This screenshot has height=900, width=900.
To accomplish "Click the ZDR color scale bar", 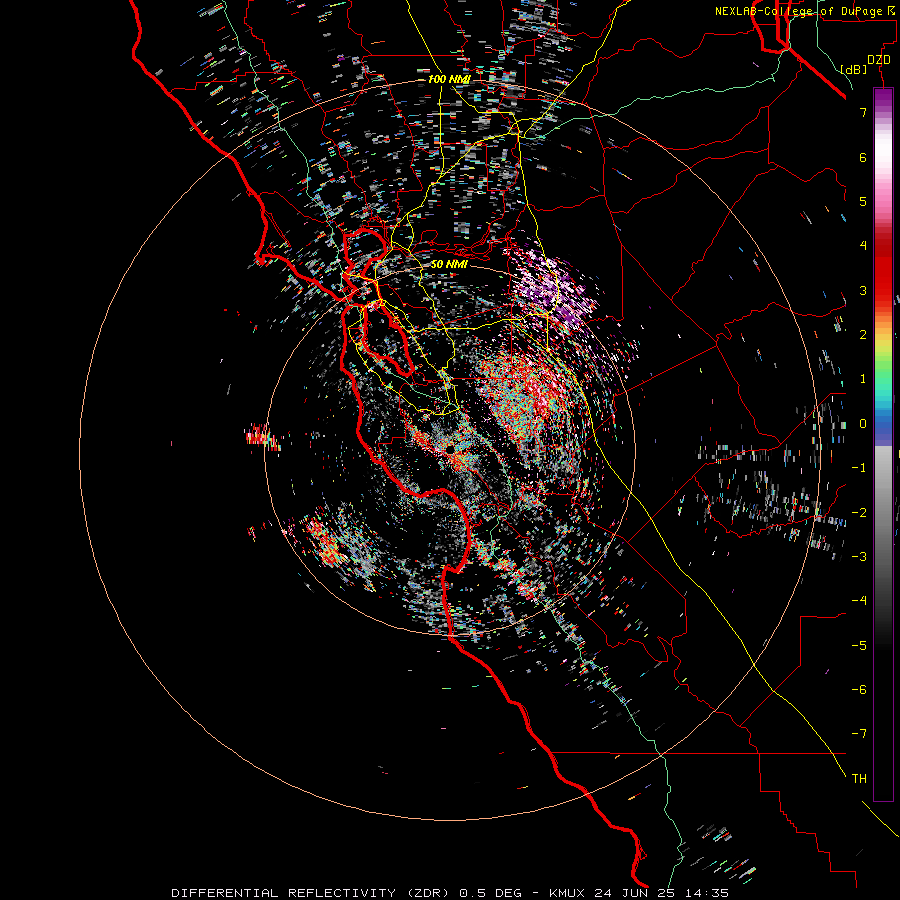I will pyautogui.click(x=883, y=444).
